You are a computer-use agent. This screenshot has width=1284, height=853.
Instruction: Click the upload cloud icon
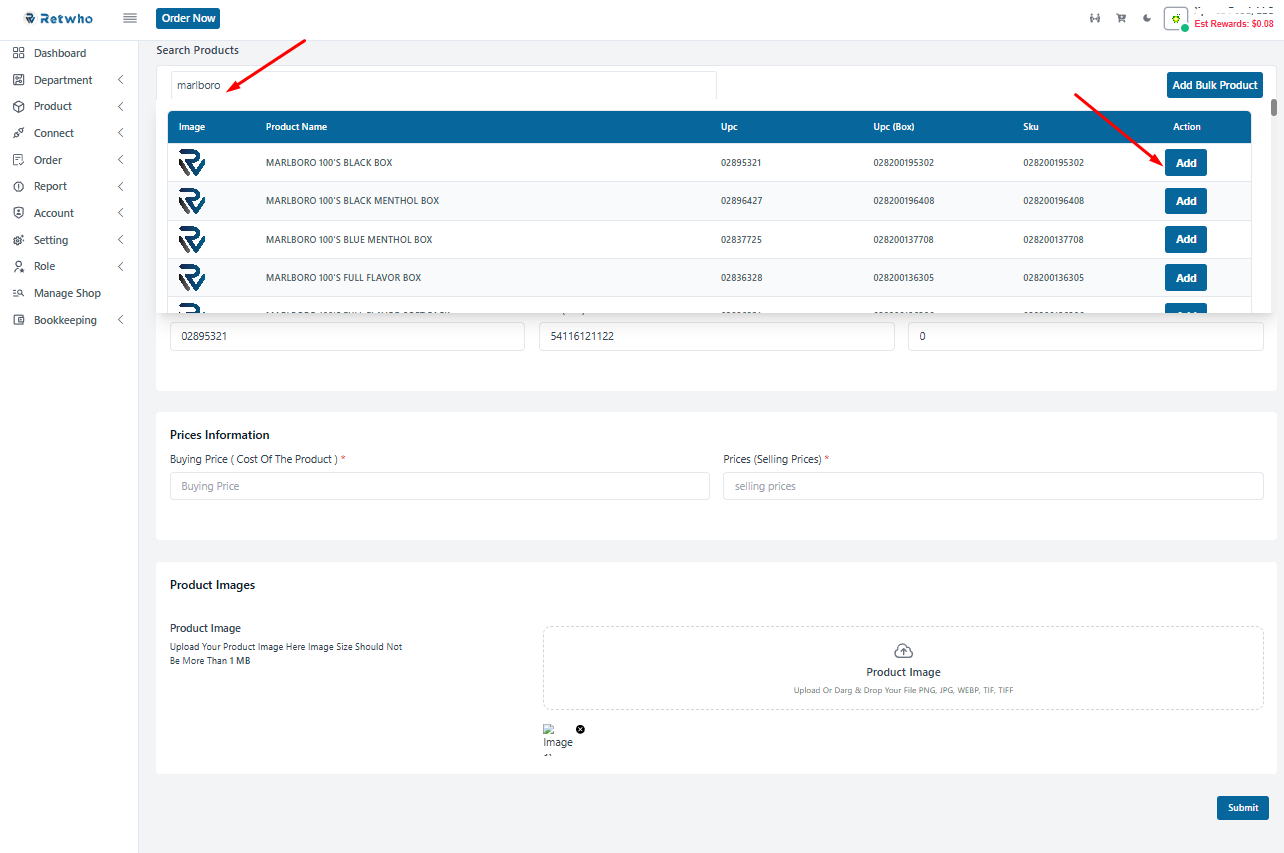click(903, 651)
